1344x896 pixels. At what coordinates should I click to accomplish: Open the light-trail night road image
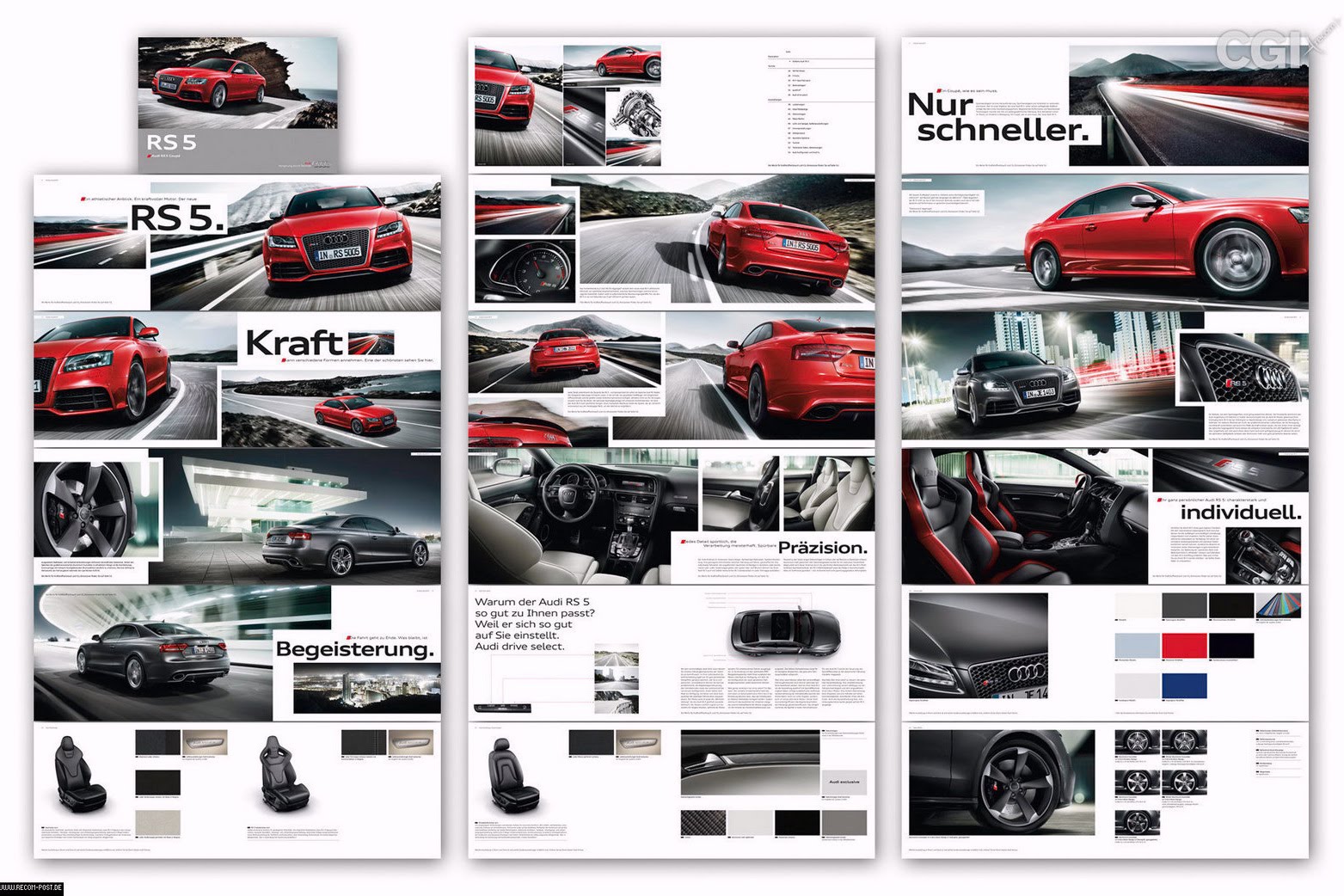(x=1188, y=106)
